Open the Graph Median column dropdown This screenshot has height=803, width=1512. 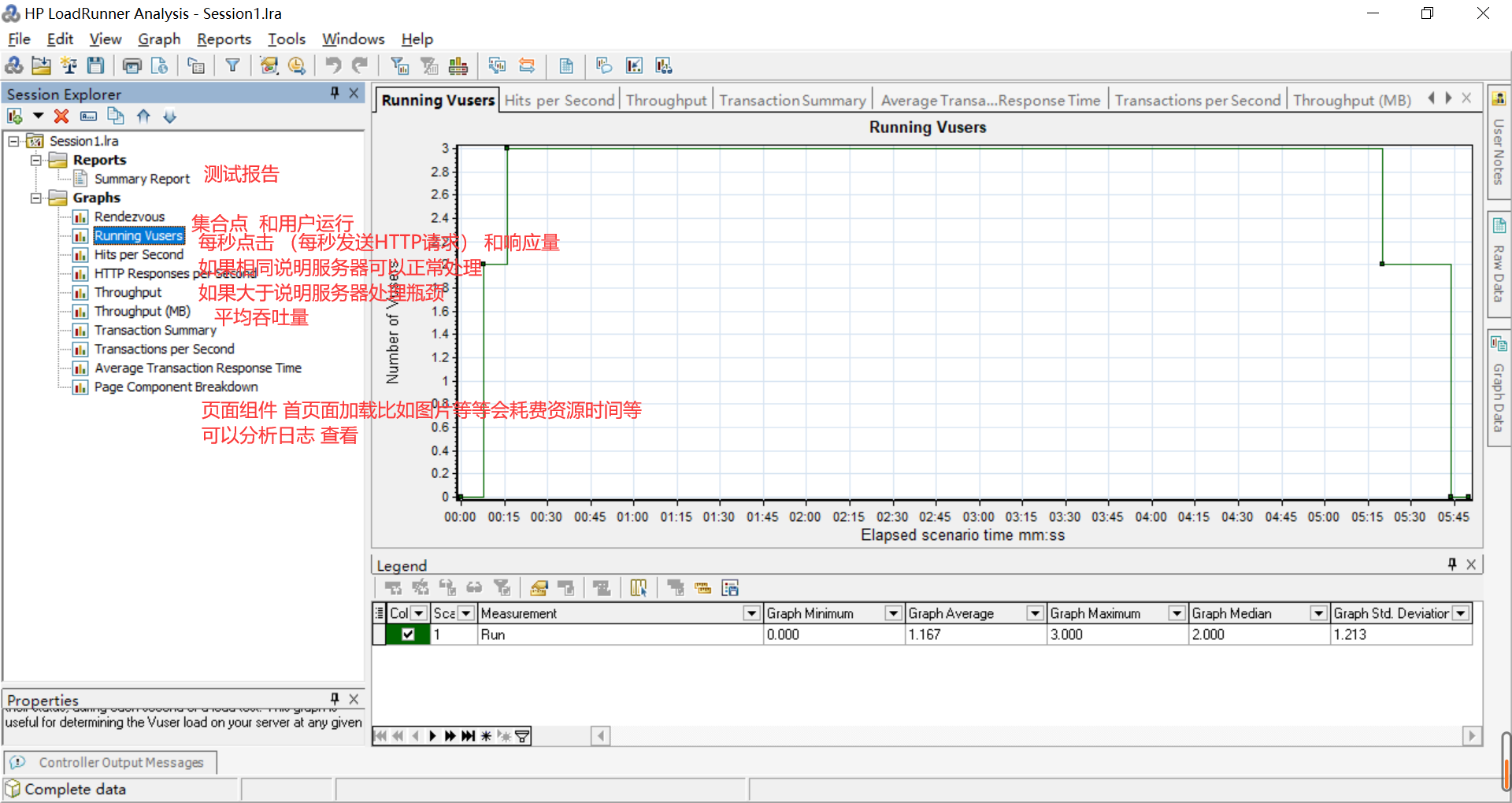[1319, 613]
